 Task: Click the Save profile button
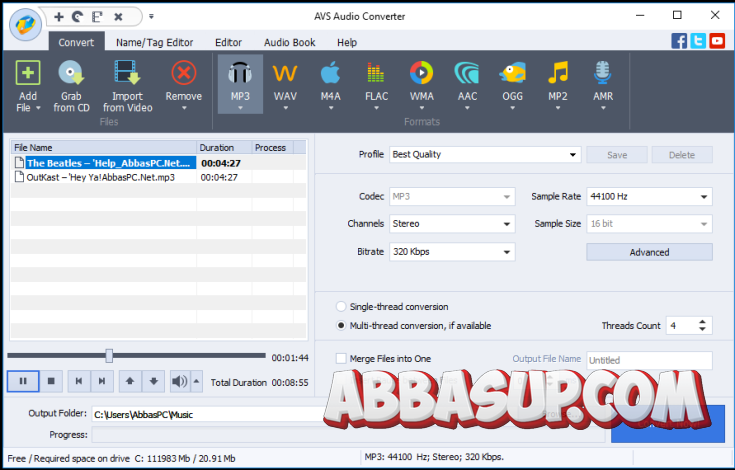coord(617,155)
